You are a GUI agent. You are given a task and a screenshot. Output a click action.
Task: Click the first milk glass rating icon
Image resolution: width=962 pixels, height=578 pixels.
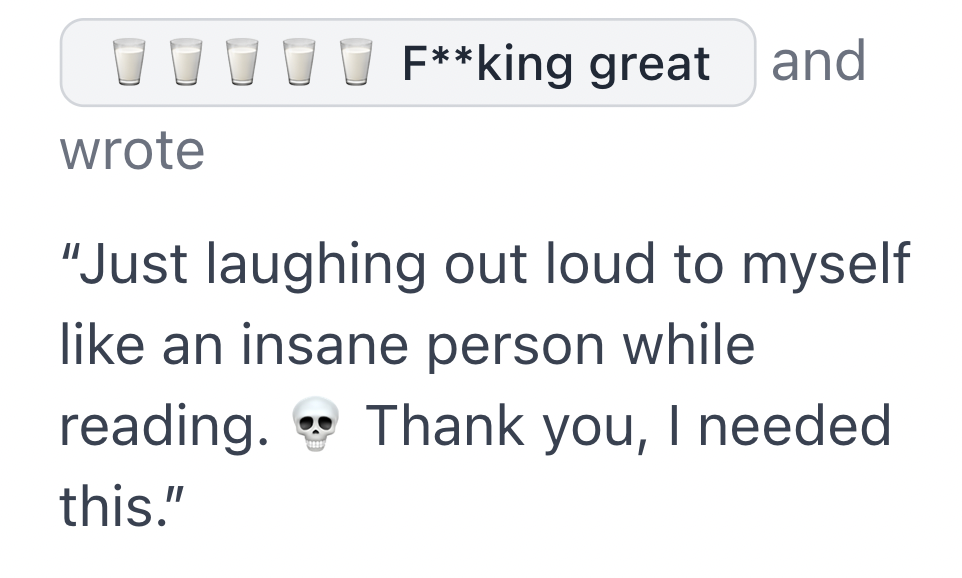click(x=129, y=62)
